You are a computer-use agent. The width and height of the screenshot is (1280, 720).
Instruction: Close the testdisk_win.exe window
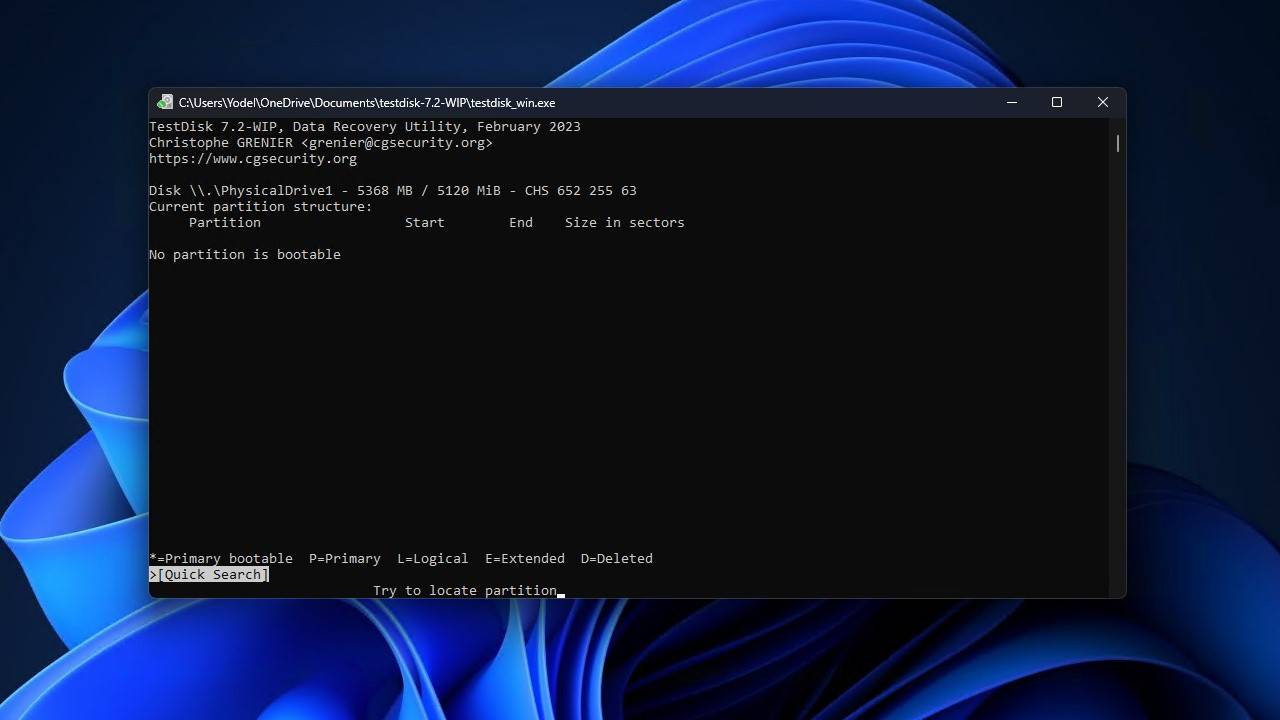[1103, 103]
